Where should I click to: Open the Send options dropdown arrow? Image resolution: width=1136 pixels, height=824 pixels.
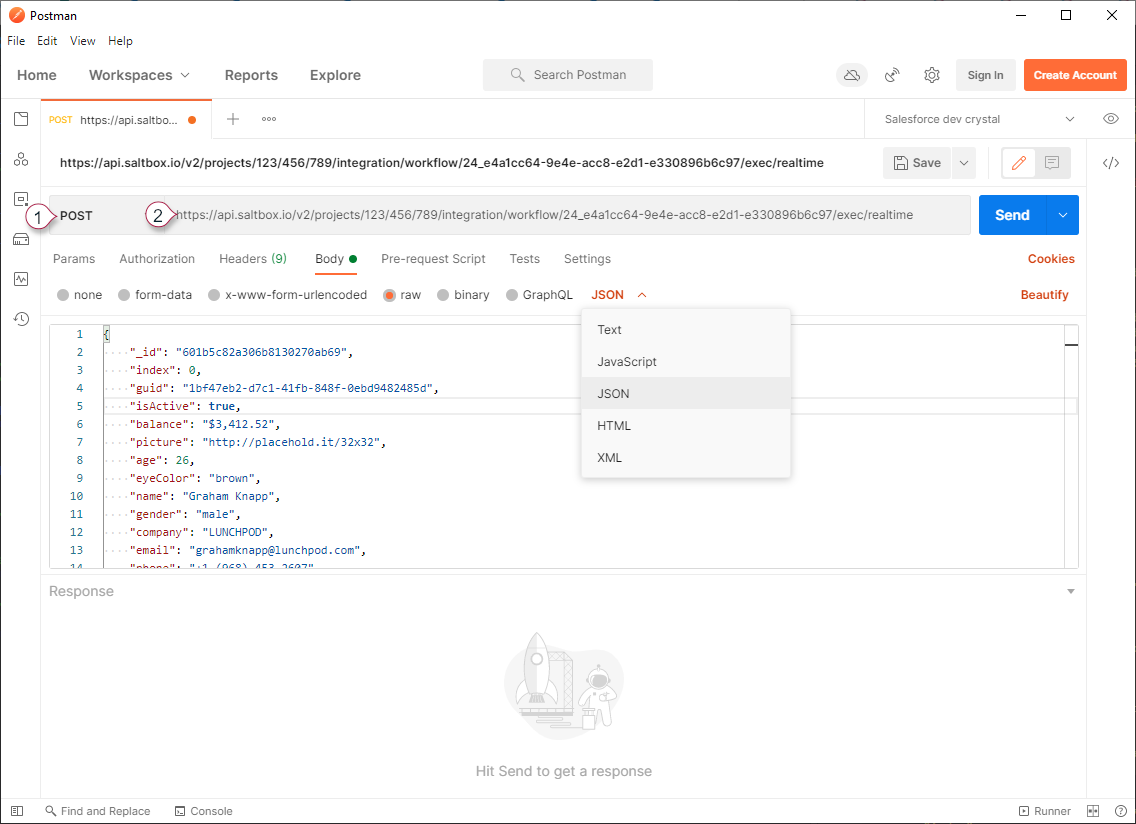pos(1063,215)
